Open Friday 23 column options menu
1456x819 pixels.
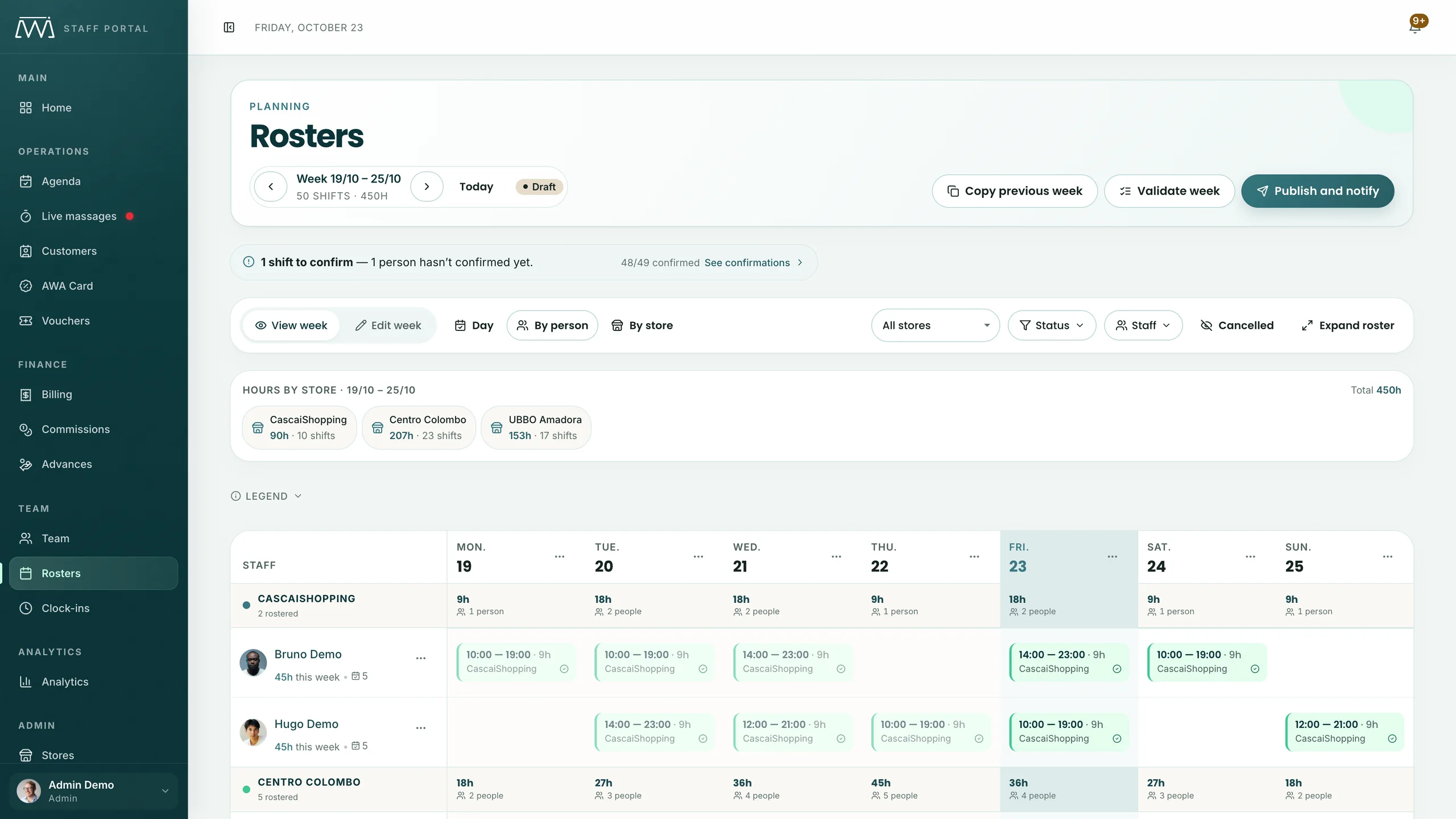(1112, 557)
